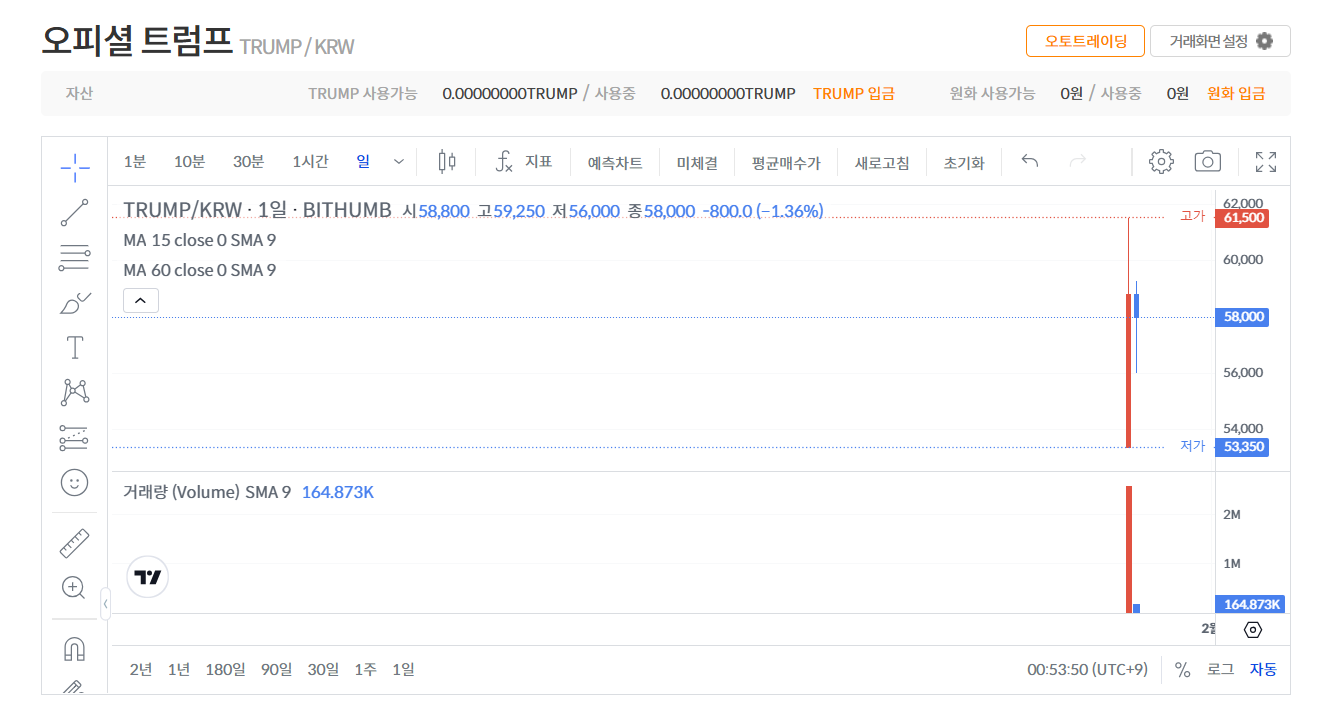Activate the zoom in tool
This screenshot has height=726, width=1330.
pos(75,588)
